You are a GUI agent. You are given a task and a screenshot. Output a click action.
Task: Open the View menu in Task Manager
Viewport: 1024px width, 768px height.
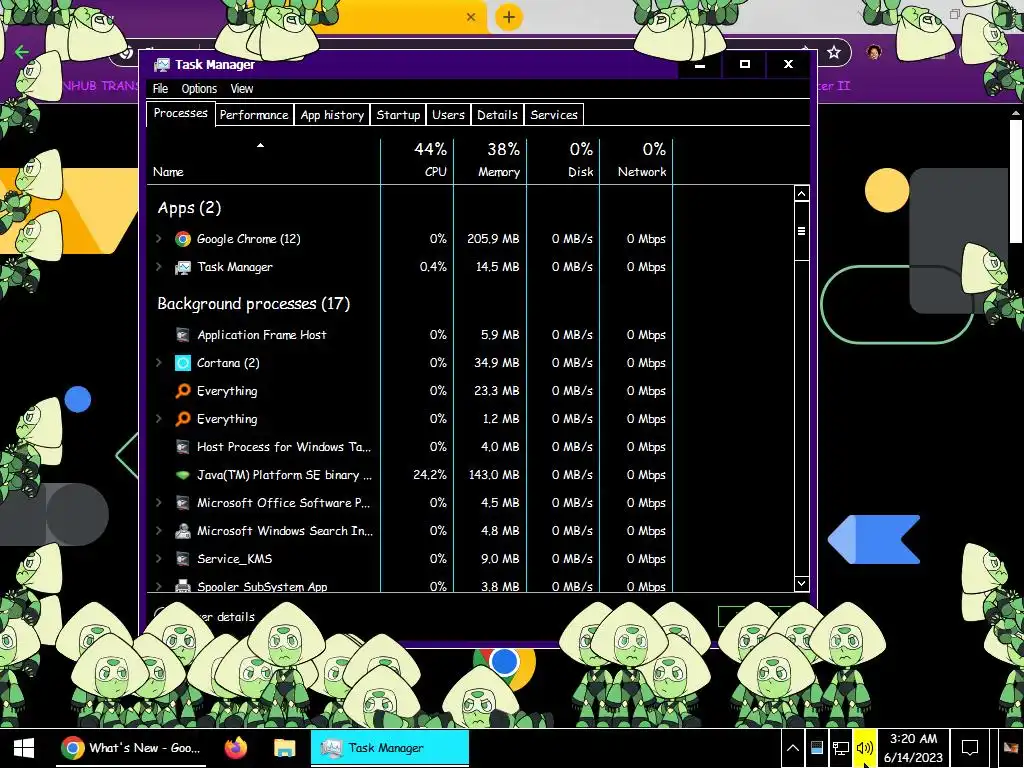pos(242,89)
